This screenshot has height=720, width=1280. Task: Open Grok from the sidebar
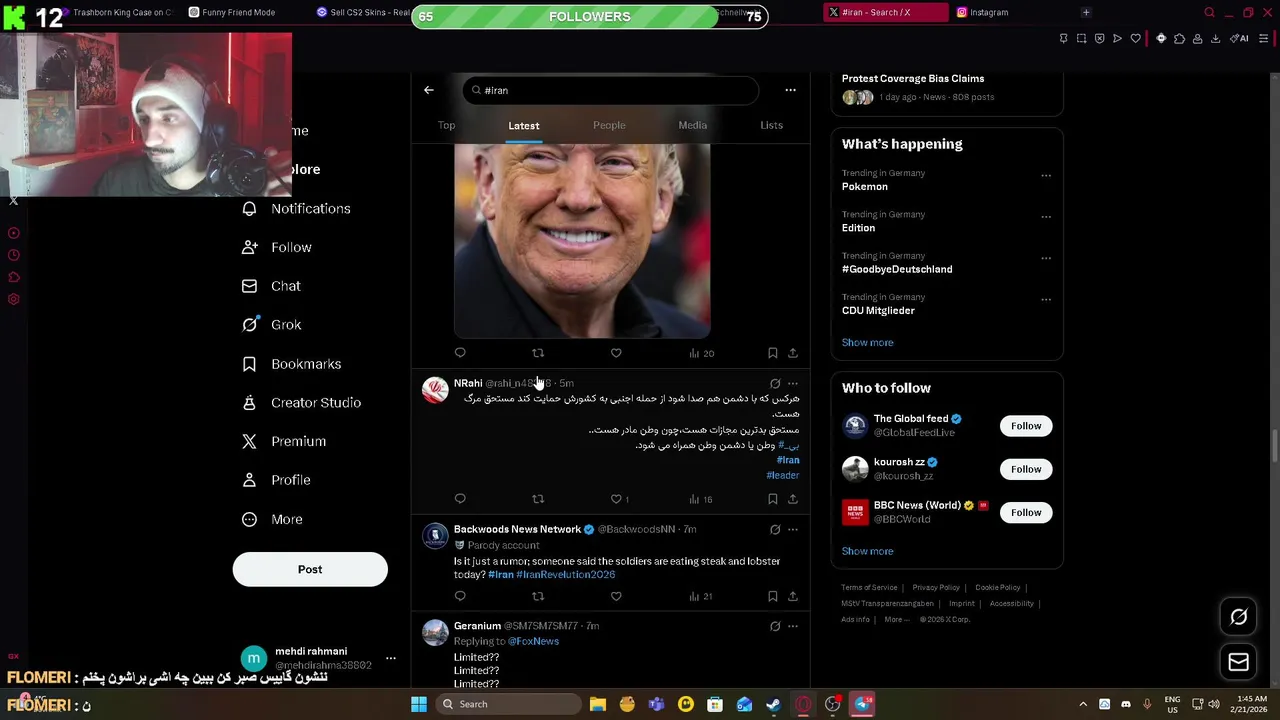pyautogui.click(x=272, y=324)
